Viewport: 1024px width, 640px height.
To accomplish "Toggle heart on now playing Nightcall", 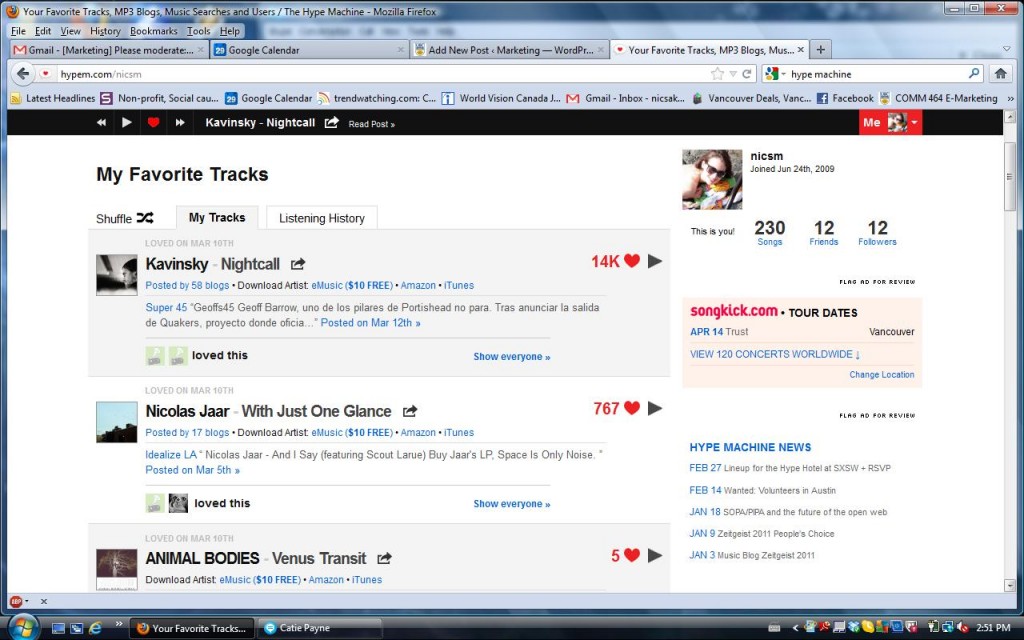I will click(x=153, y=122).
